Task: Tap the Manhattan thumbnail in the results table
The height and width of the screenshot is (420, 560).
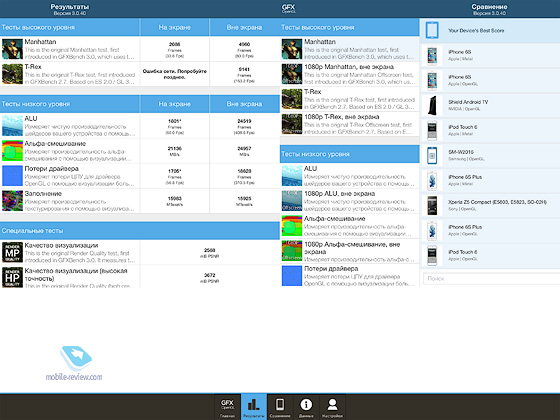Action: pos(12,49)
